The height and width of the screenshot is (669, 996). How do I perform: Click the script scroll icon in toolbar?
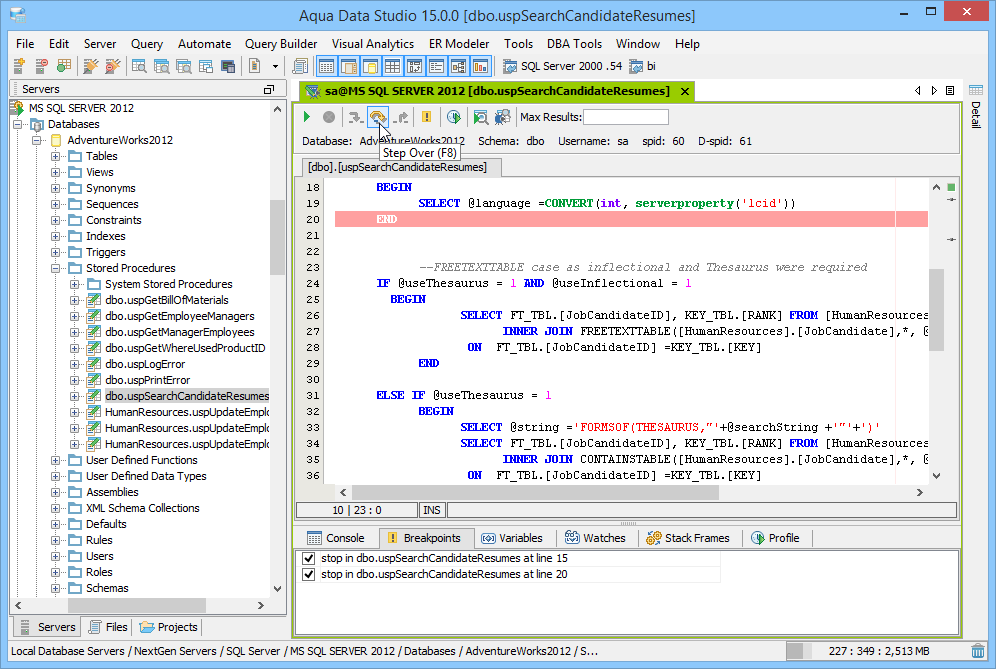[300, 65]
